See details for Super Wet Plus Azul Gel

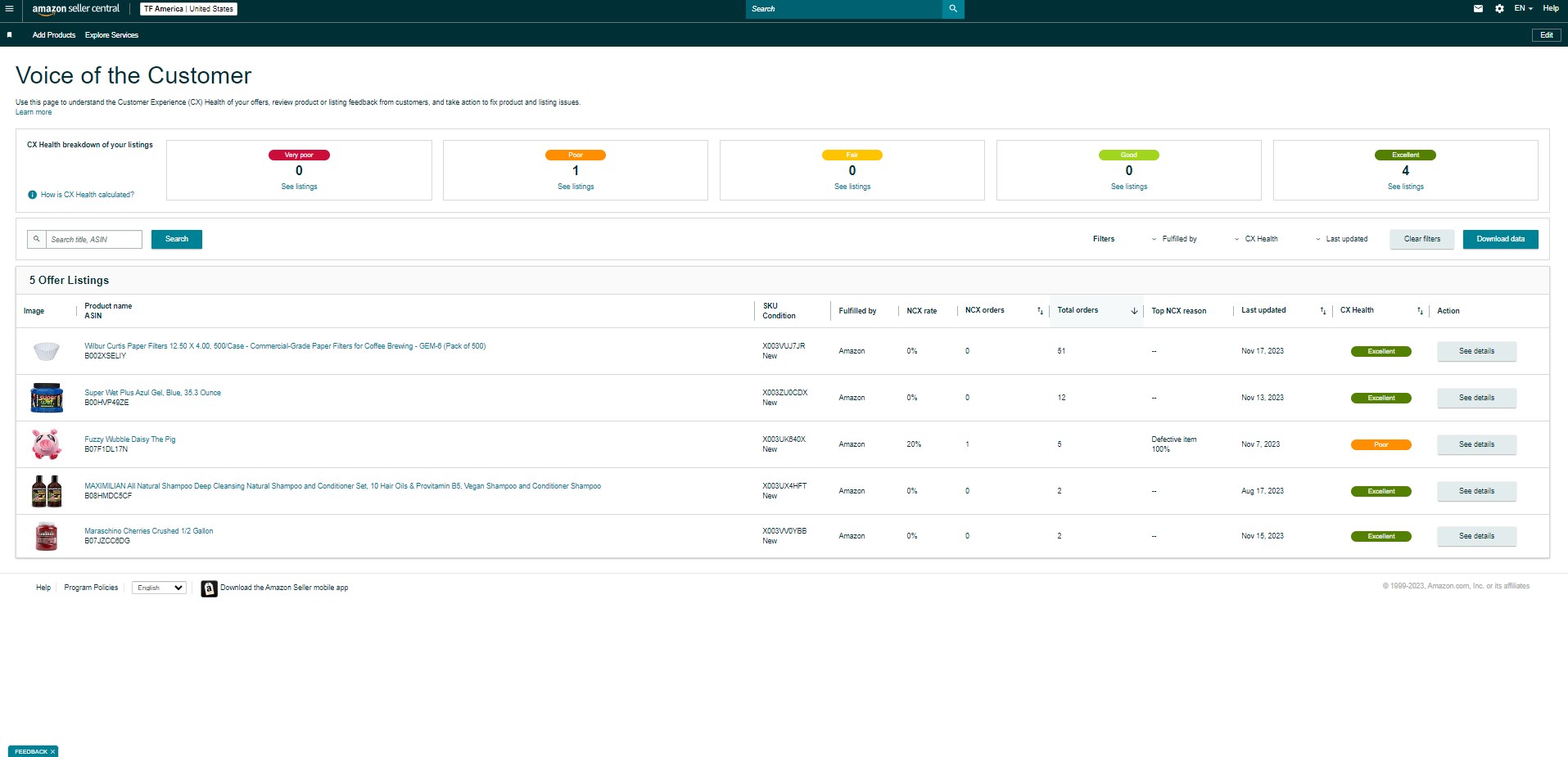(1477, 398)
